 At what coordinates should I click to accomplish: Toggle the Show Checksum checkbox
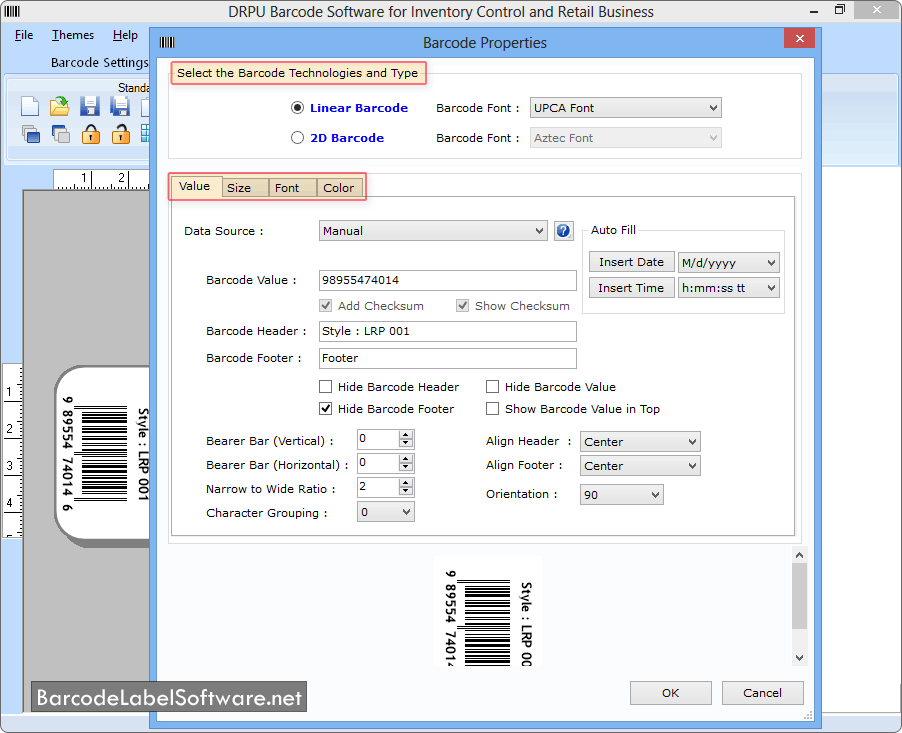coord(463,306)
